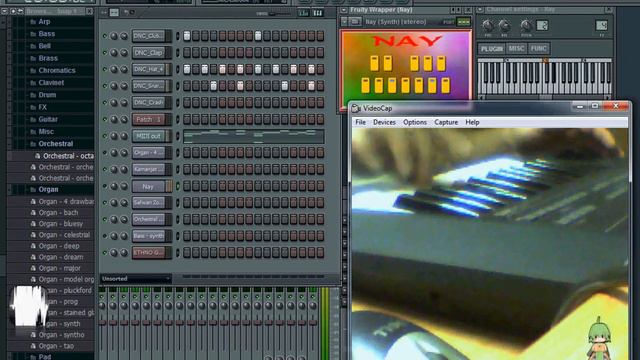Open the MIDI out piano roll preview

(253, 136)
